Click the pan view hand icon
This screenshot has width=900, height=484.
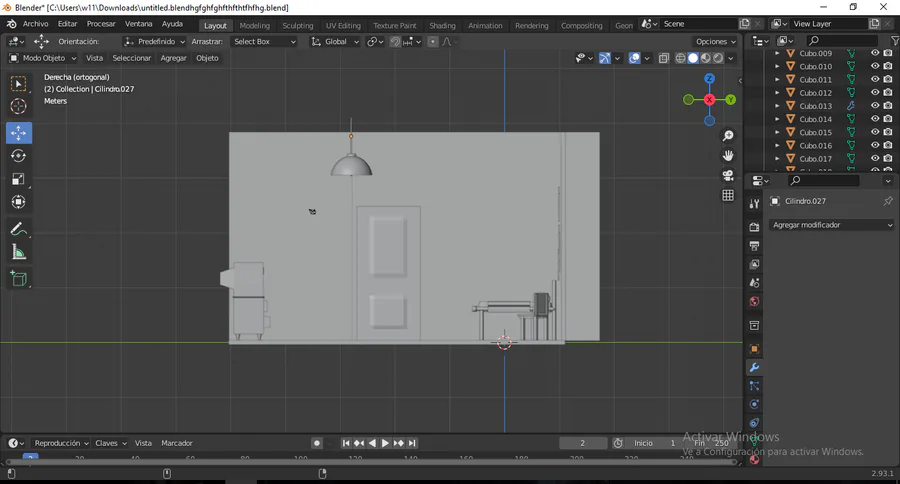pos(728,156)
